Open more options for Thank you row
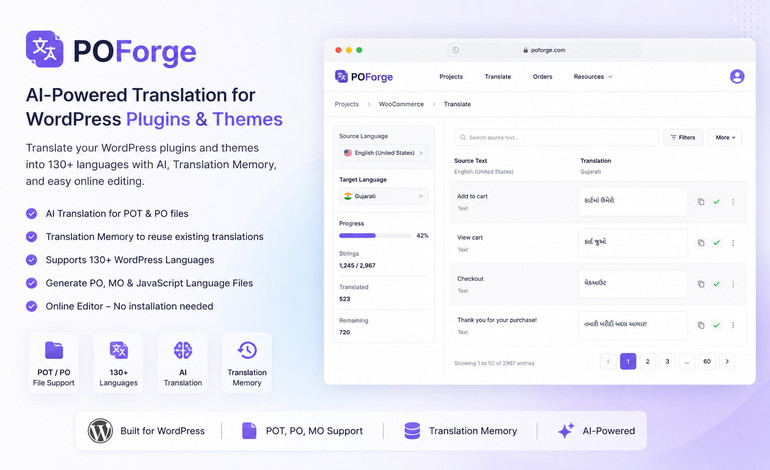Viewport: 770px width, 470px height. tap(733, 326)
